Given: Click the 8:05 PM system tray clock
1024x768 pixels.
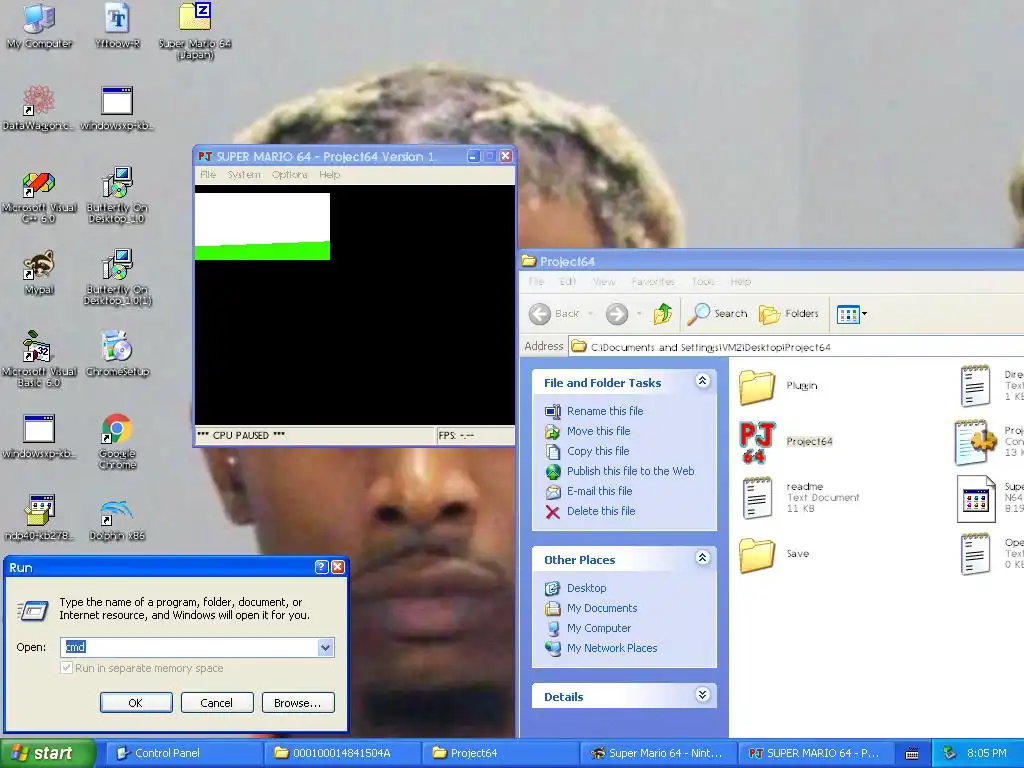Looking at the screenshot, I should (x=986, y=753).
